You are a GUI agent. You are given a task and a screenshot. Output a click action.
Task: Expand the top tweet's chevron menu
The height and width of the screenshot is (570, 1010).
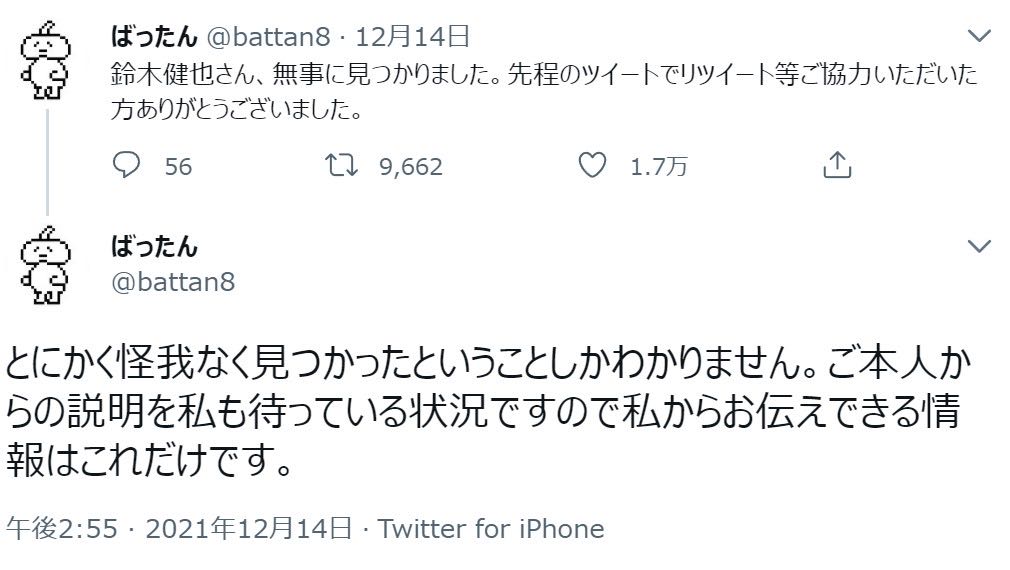tap(981, 38)
